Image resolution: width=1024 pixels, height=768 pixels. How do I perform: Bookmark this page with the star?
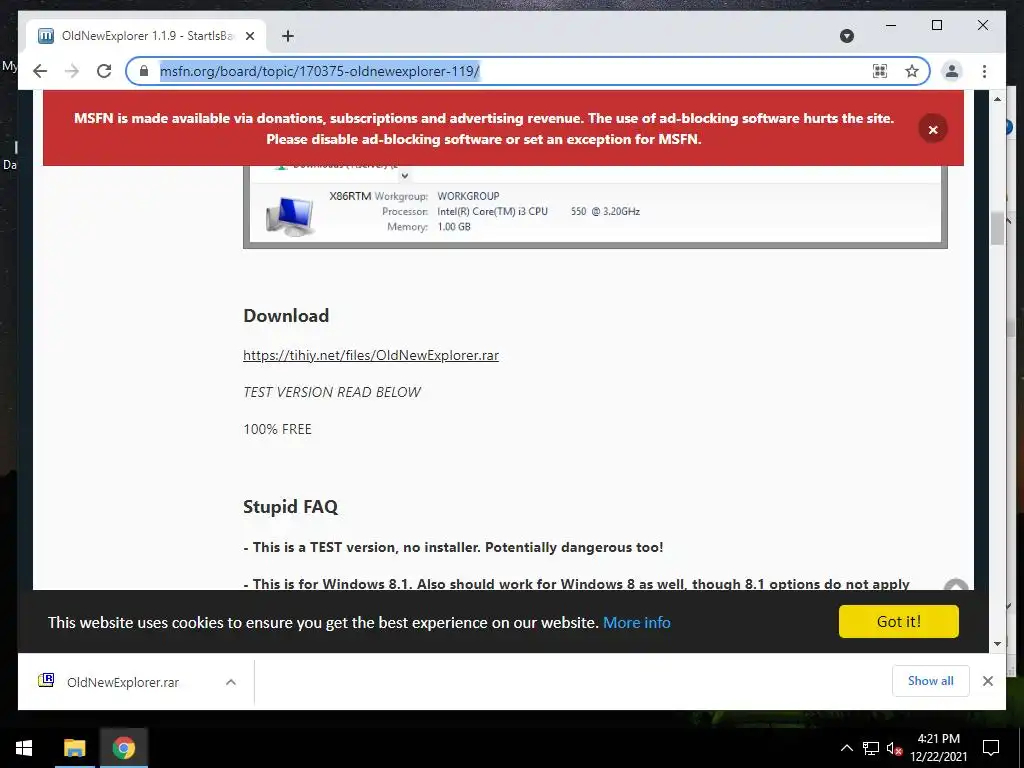click(x=912, y=71)
